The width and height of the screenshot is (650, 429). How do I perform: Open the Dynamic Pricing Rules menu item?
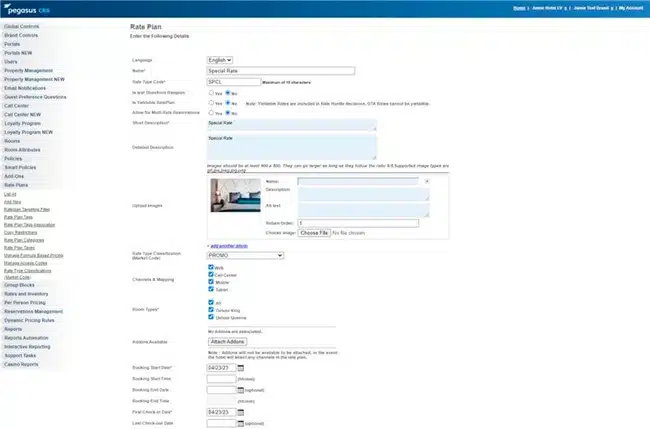(29, 320)
